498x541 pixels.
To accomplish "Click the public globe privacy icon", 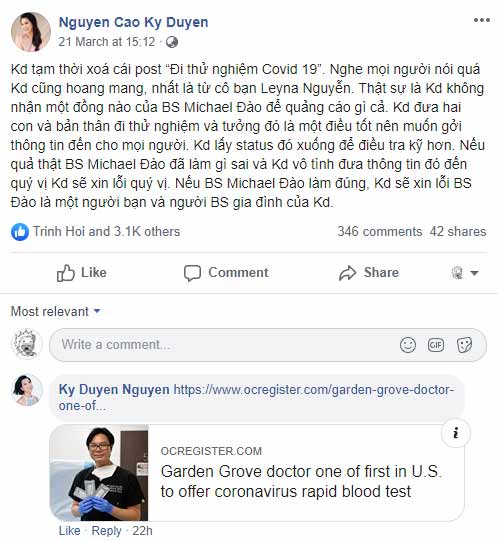I will point(172,42).
